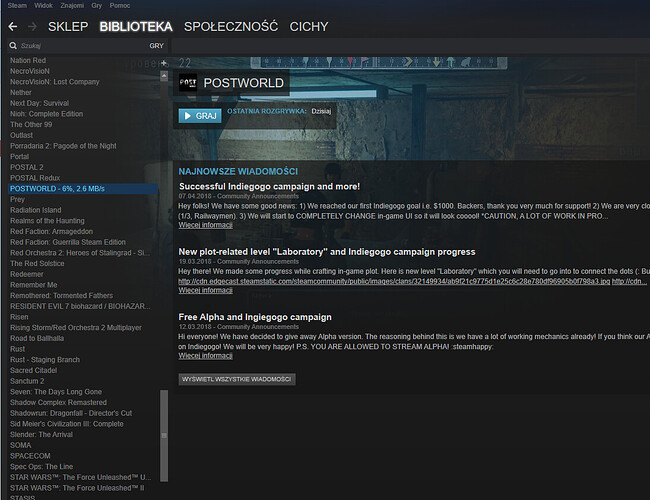The height and width of the screenshot is (500, 650).
Task: Select The Red Solstice
Action: [x=37, y=264]
